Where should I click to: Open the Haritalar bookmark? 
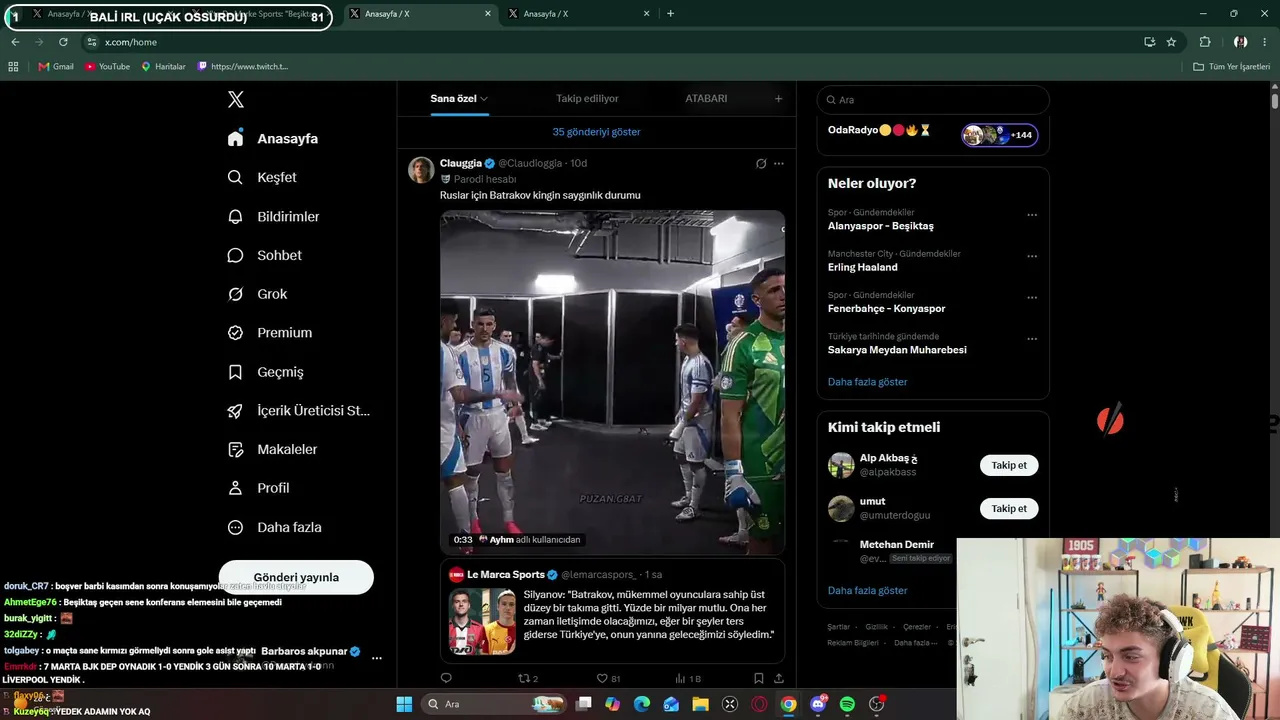[164, 67]
